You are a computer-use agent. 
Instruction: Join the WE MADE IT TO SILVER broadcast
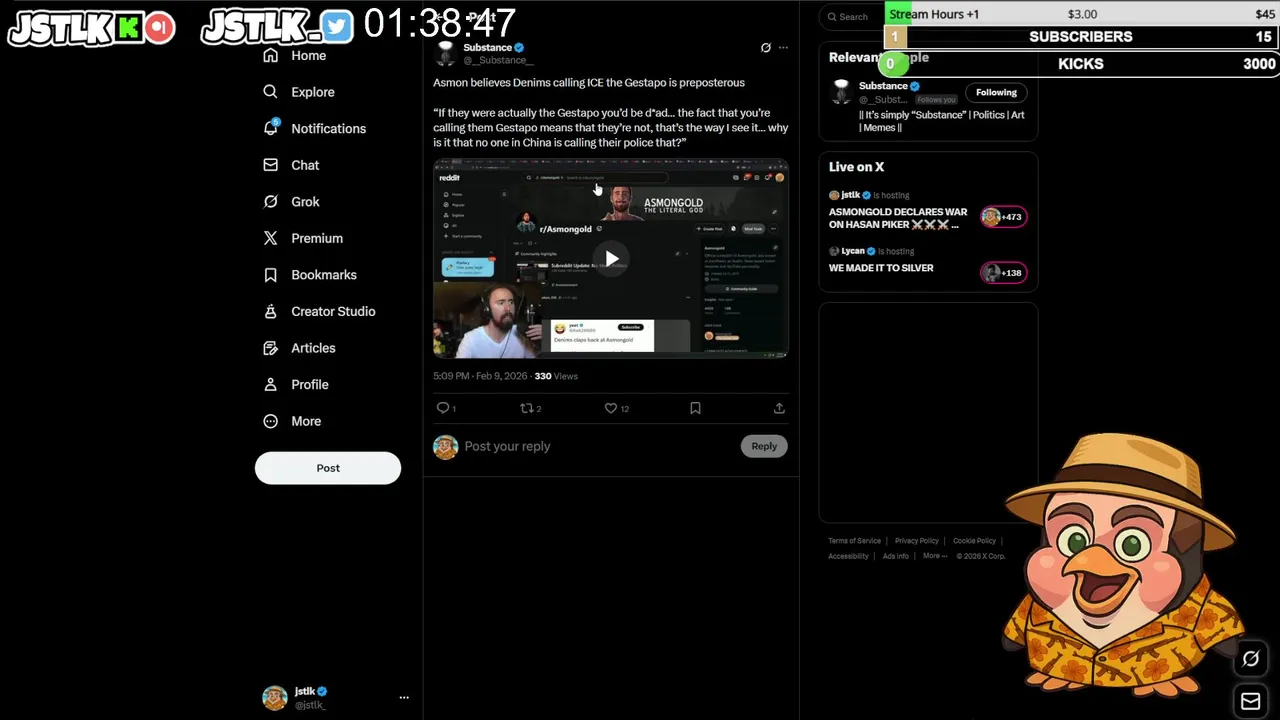tap(881, 268)
